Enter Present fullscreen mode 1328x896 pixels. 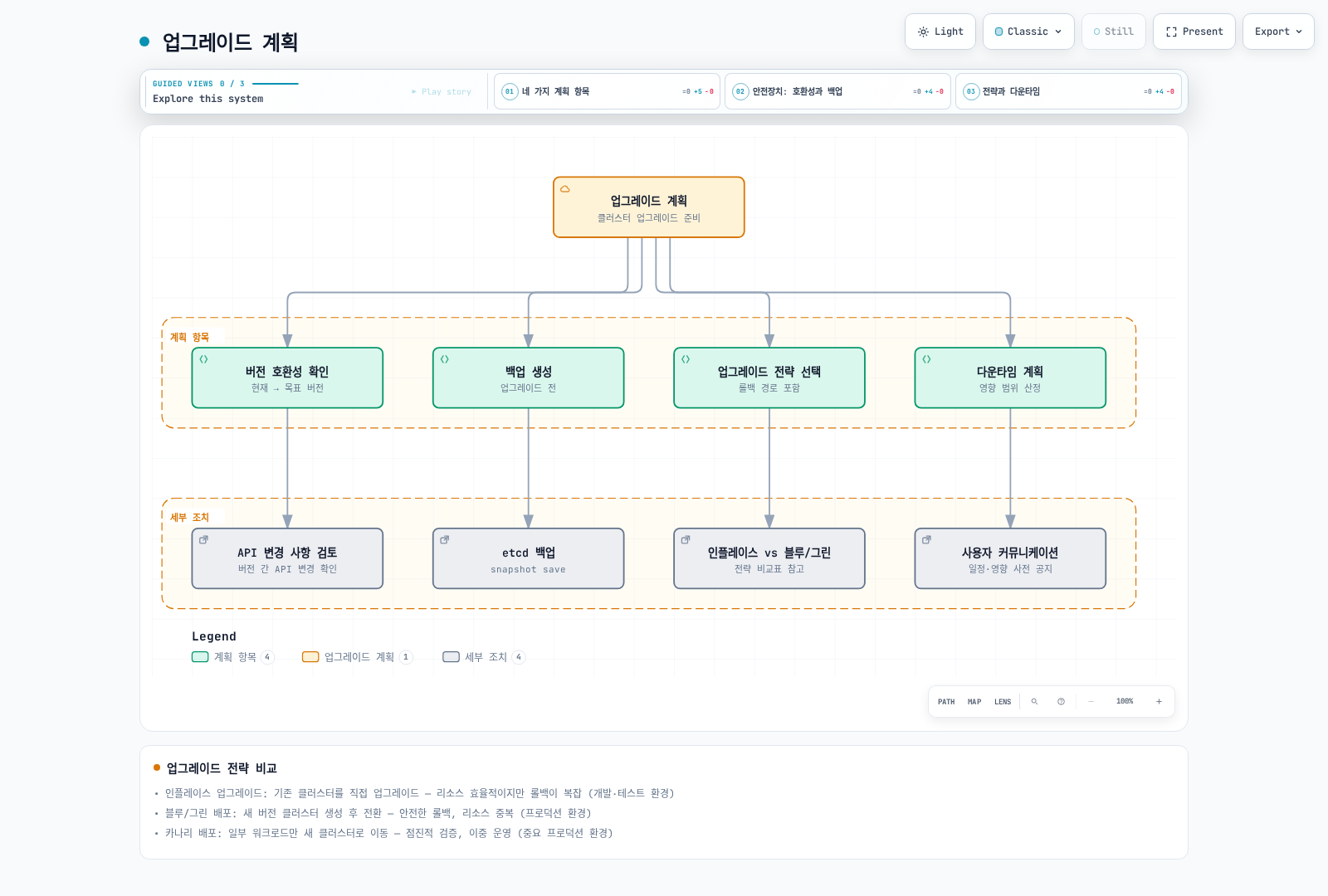coord(1194,32)
